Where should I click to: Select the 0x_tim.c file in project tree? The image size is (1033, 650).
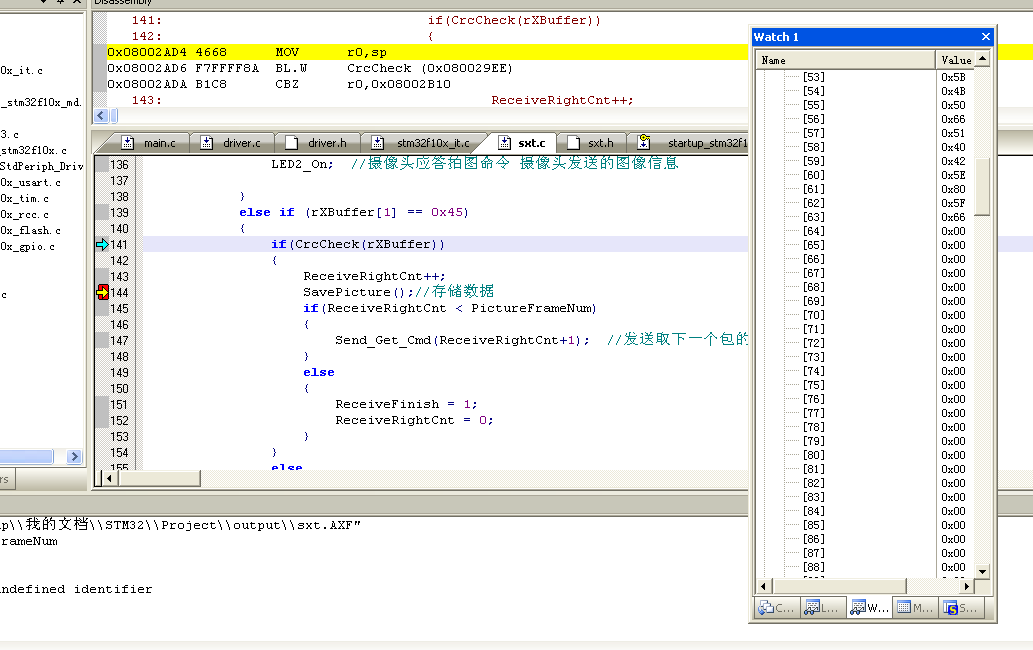point(24,198)
